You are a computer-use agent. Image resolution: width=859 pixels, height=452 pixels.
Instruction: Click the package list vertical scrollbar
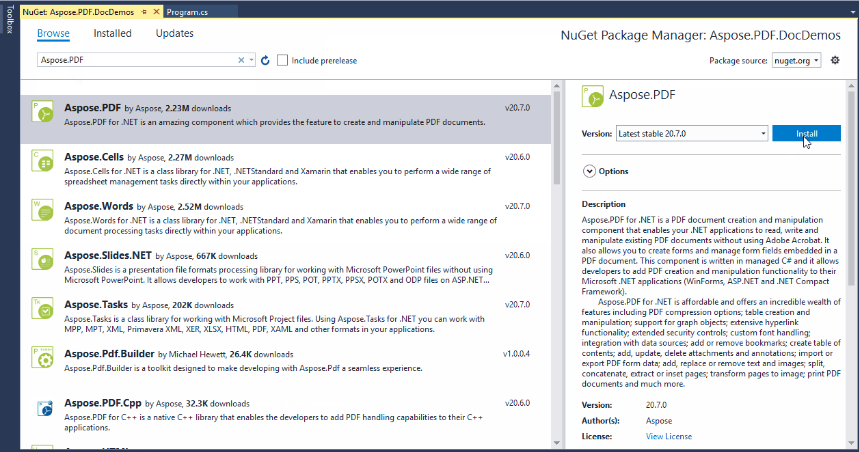click(556, 250)
